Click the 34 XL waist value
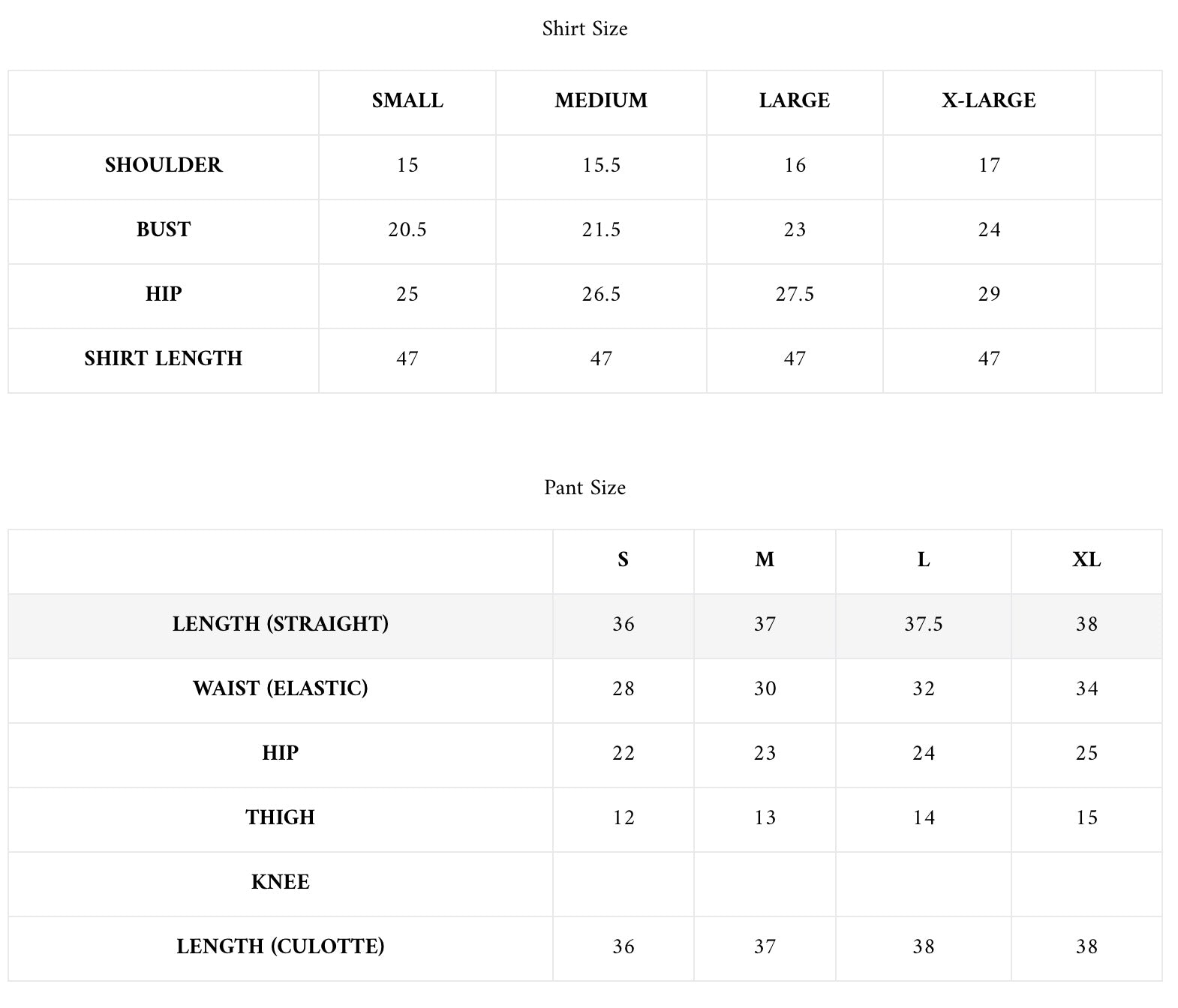 tap(1086, 688)
